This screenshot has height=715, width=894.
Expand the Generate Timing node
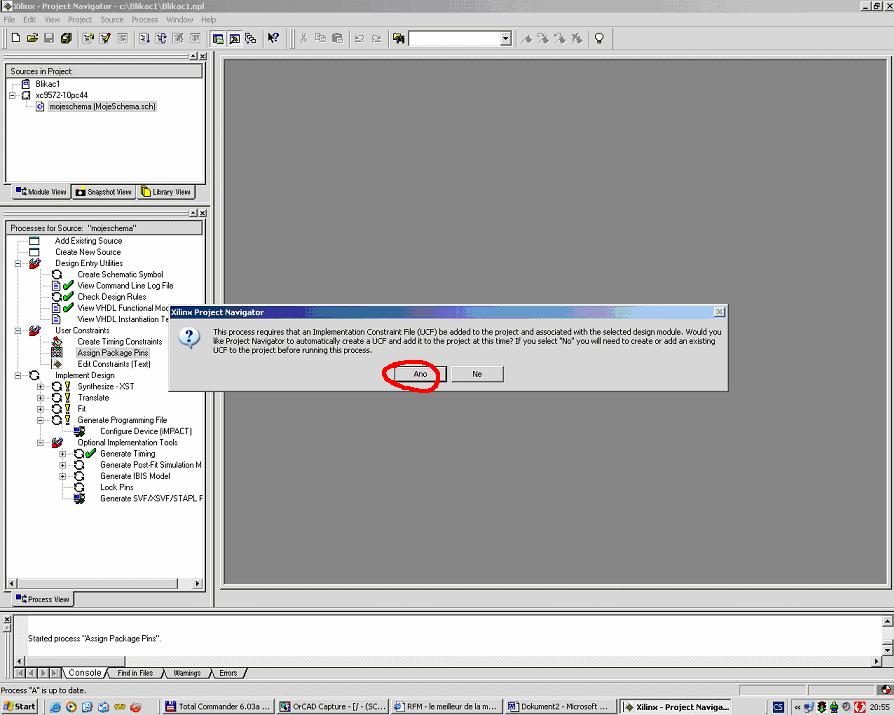[63, 454]
